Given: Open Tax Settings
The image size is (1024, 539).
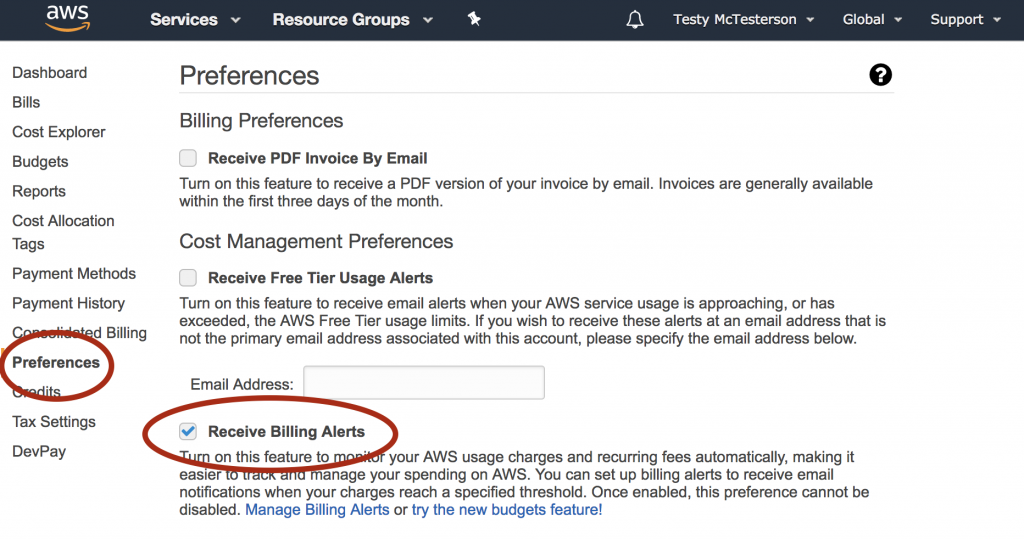Looking at the screenshot, I should pyautogui.click(x=54, y=422).
